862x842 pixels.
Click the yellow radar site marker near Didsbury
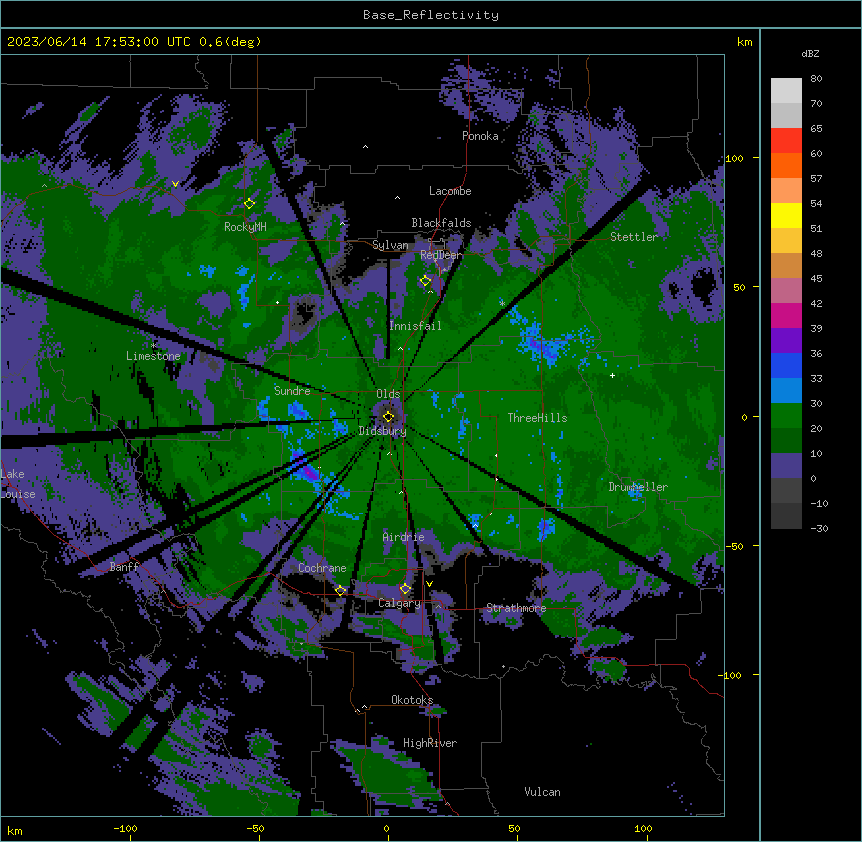pyautogui.click(x=388, y=417)
